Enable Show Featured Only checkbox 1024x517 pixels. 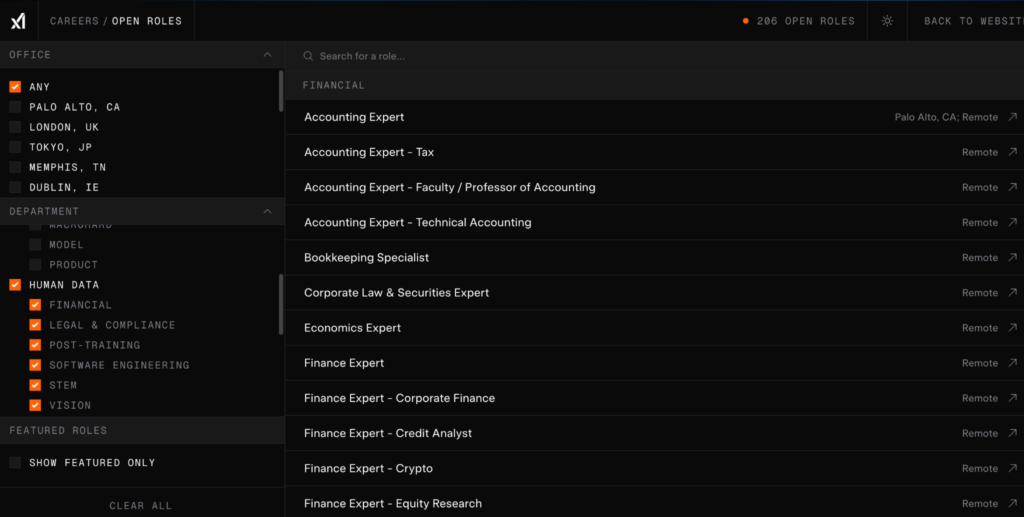click(15, 463)
